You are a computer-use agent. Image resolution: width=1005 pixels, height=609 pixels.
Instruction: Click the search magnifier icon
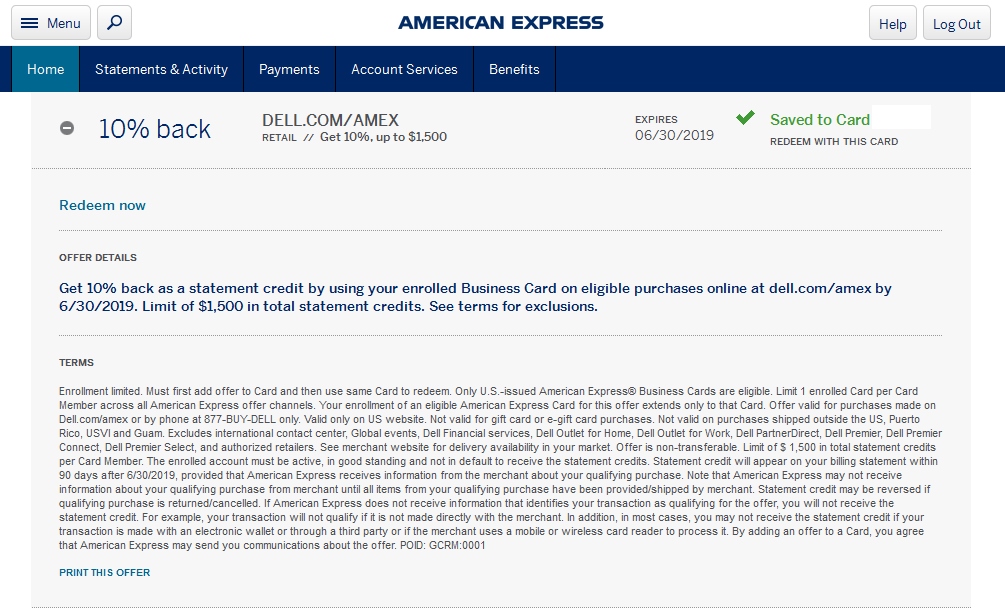113,22
